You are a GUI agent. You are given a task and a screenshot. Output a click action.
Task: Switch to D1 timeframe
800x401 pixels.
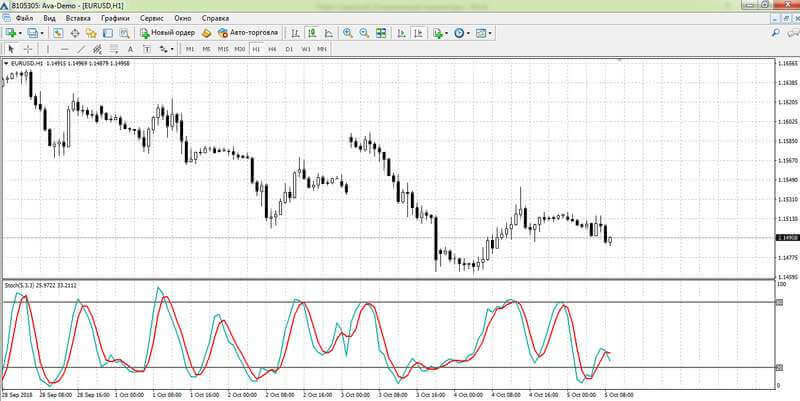point(289,49)
